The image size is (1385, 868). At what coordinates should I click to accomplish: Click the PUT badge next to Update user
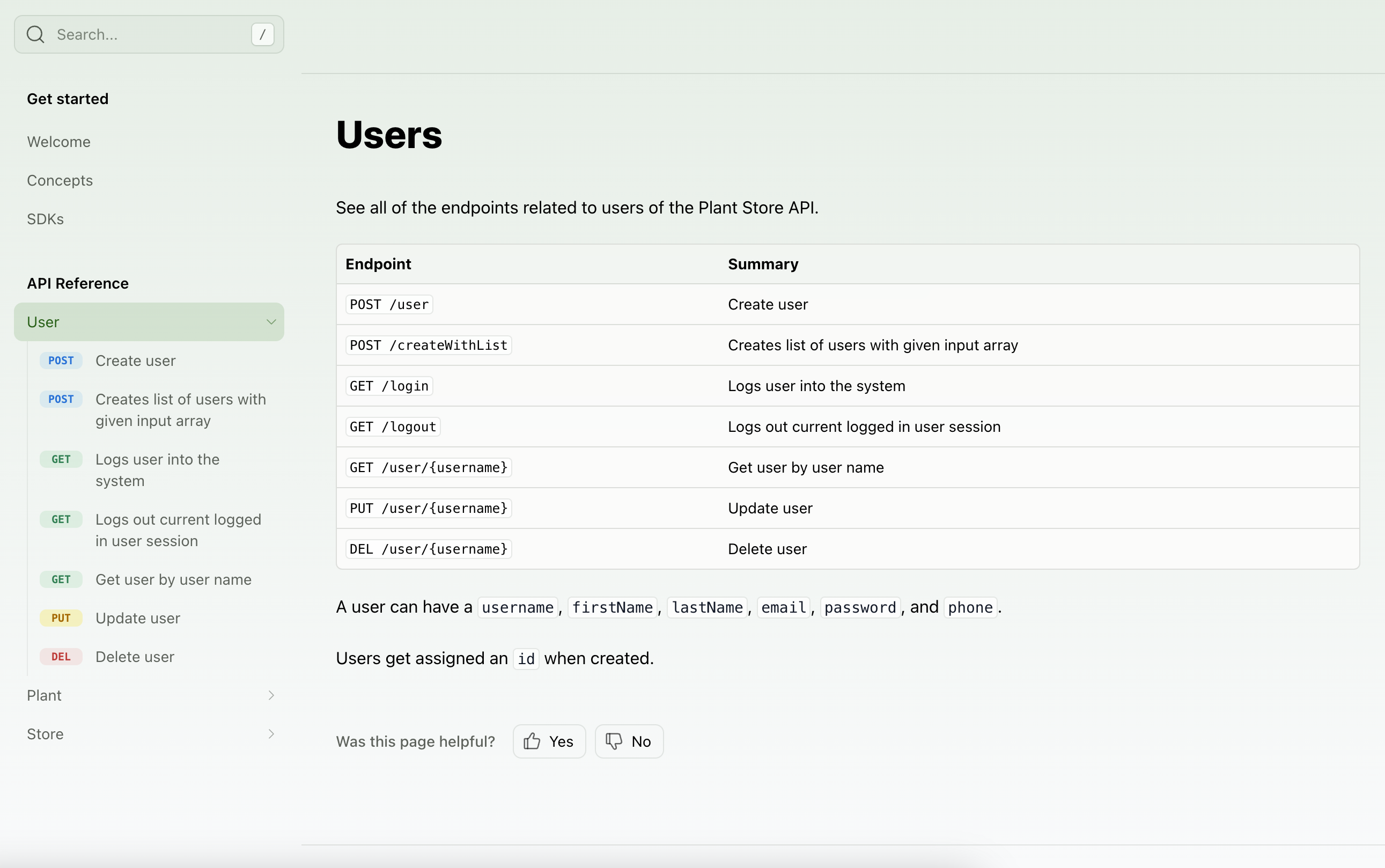pos(60,617)
